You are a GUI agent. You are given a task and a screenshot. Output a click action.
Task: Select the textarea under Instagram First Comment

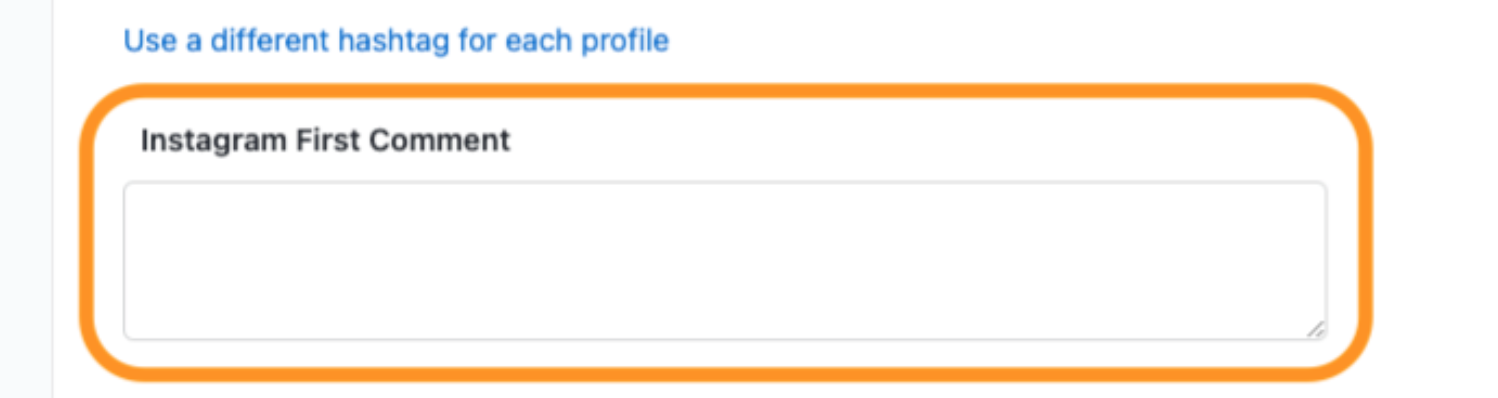click(725, 260)
